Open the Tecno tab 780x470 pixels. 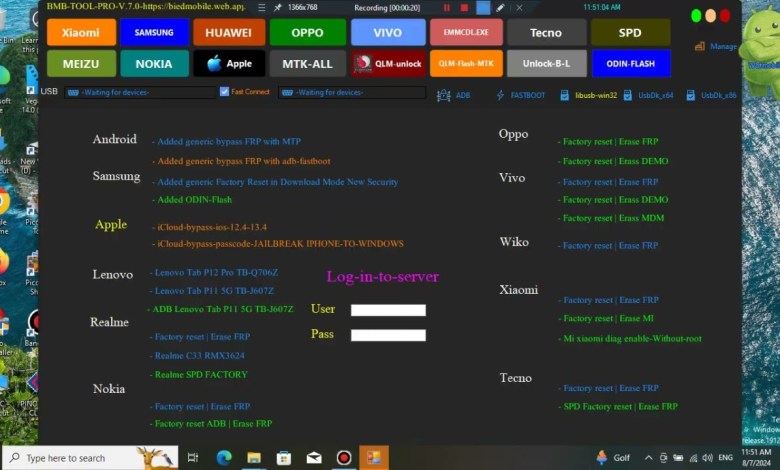point(546,32)
